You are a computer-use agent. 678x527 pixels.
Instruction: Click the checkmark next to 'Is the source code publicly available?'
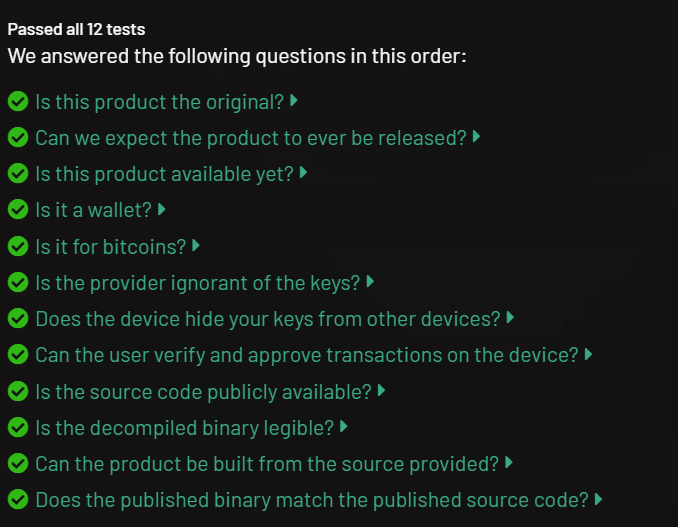pyautogui.click(x=18, y=391)
